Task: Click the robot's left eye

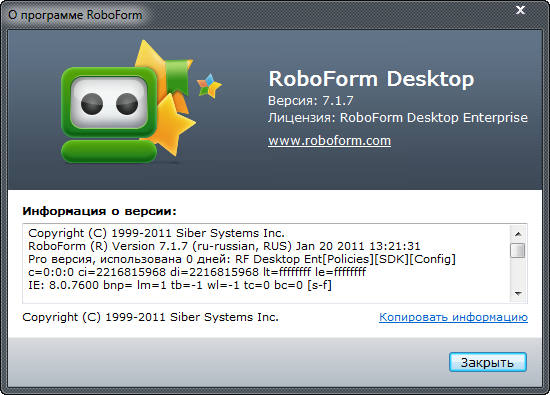Action: pos(92,104)
